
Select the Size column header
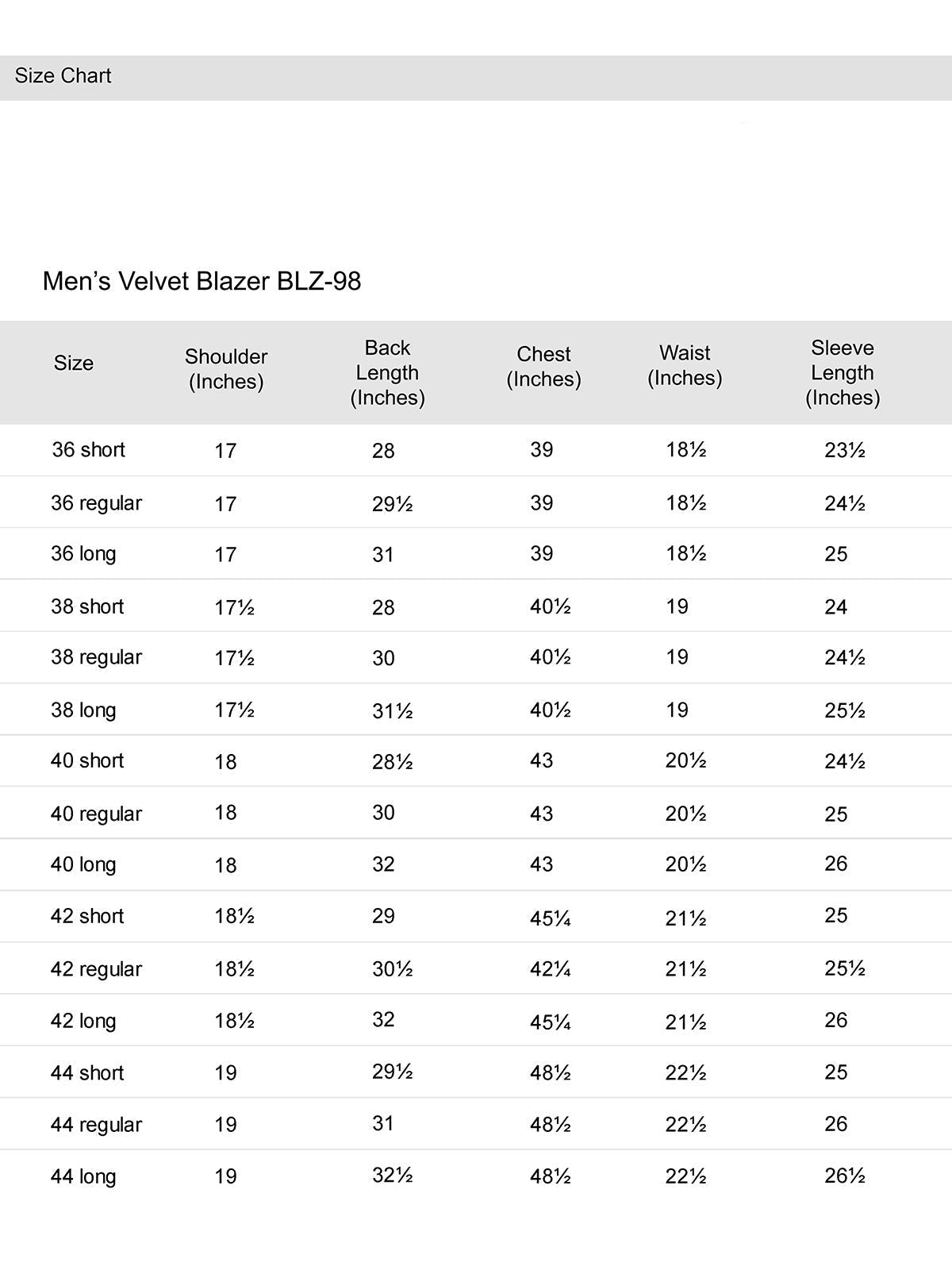point(74,364)
